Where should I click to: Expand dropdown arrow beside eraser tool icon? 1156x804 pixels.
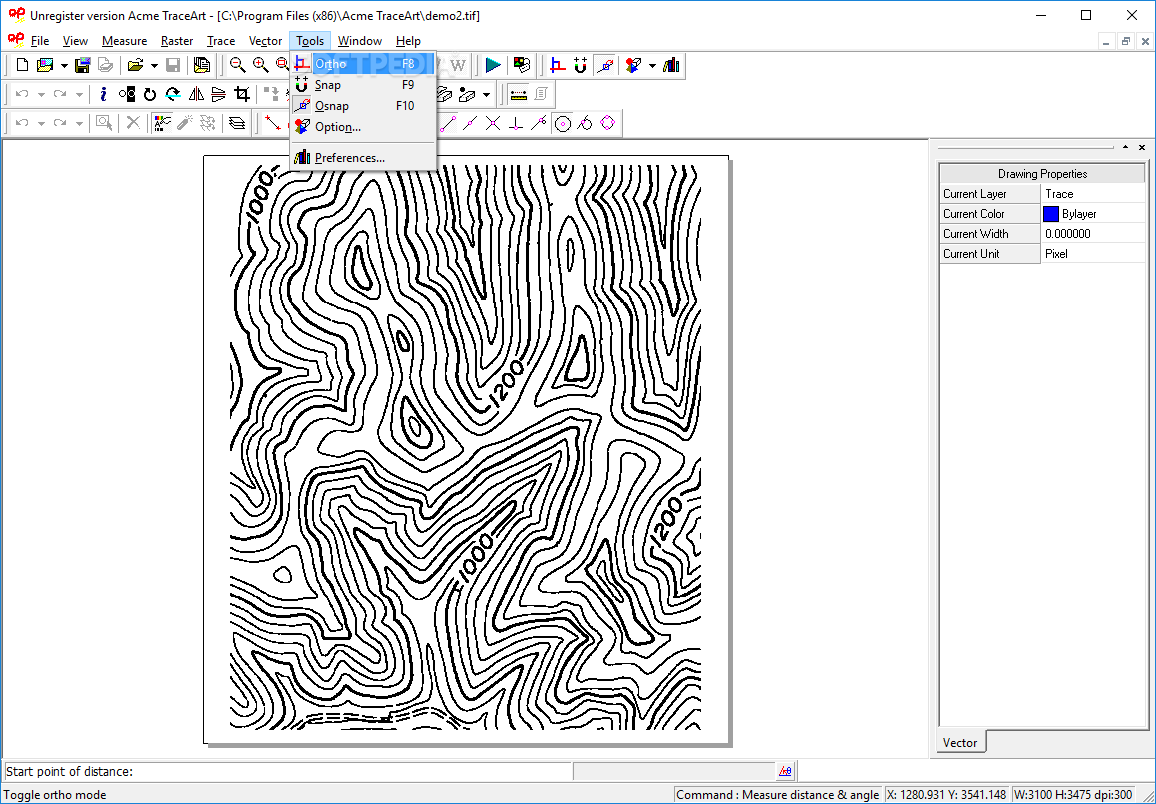tap(486, 94)
